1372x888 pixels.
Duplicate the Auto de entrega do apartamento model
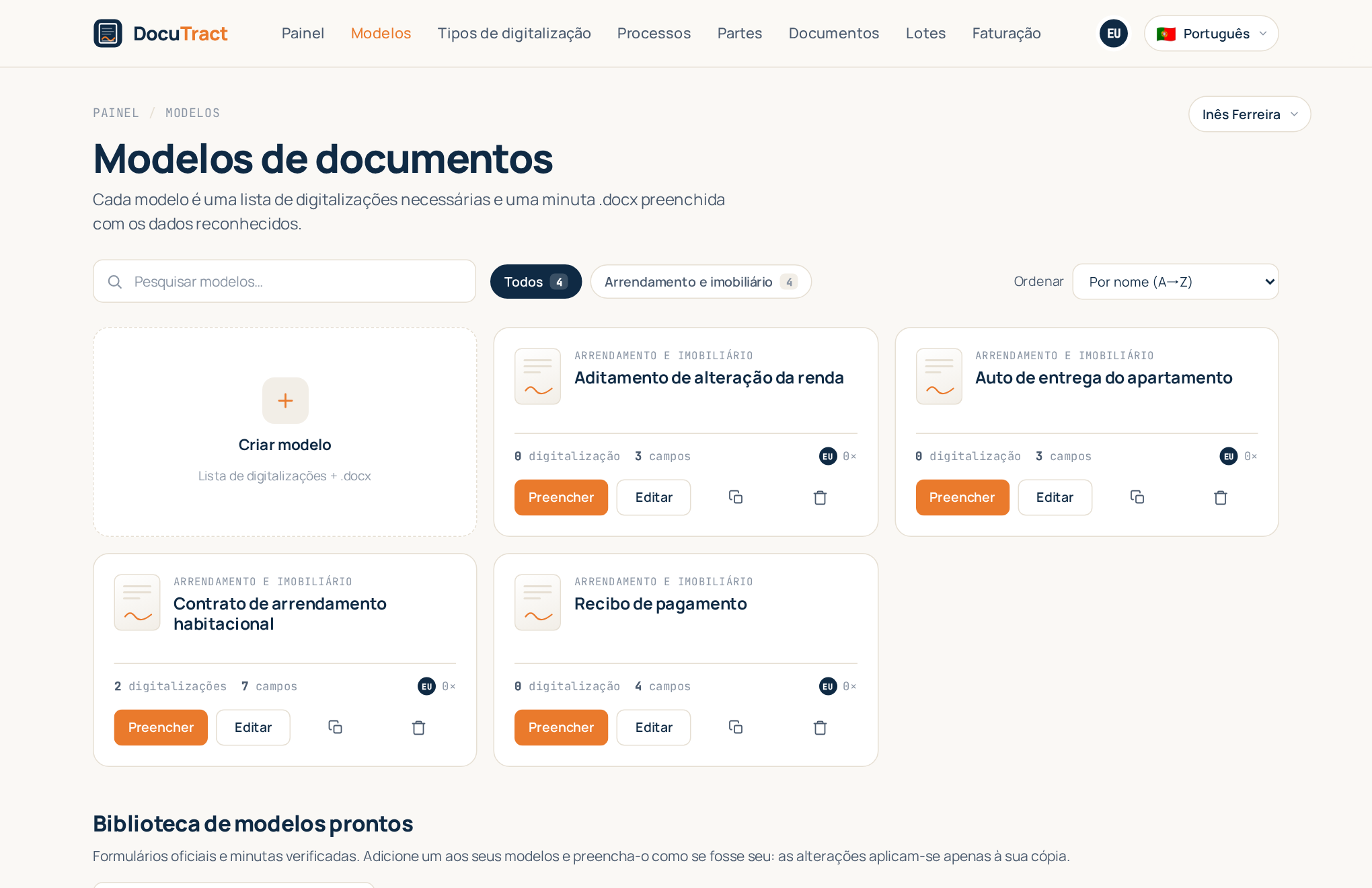point(1137,497)
